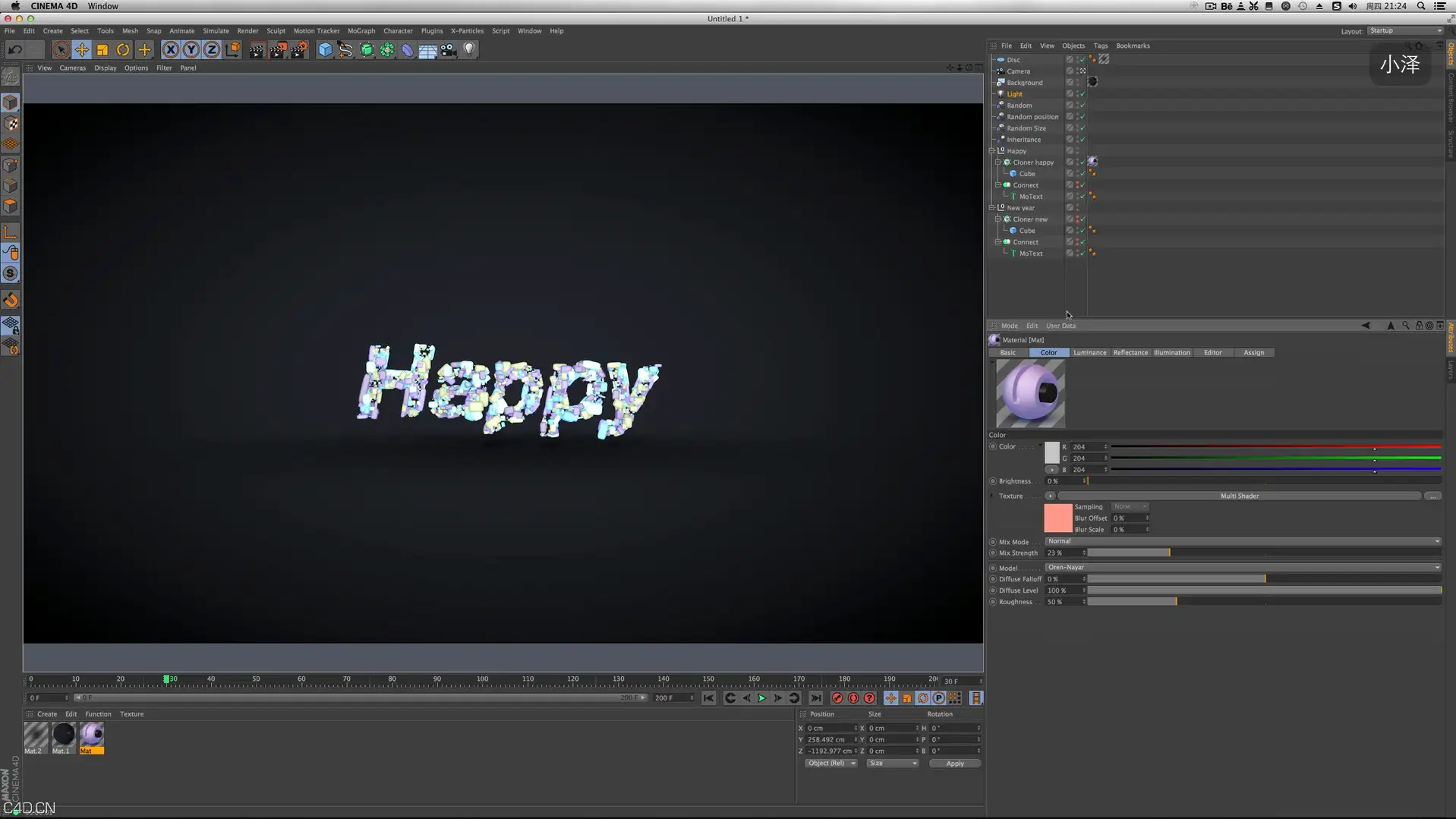Screen dimensions: 1456x819
Task: Click the Spline pen tool icon
Action: [x=345, y=50]
